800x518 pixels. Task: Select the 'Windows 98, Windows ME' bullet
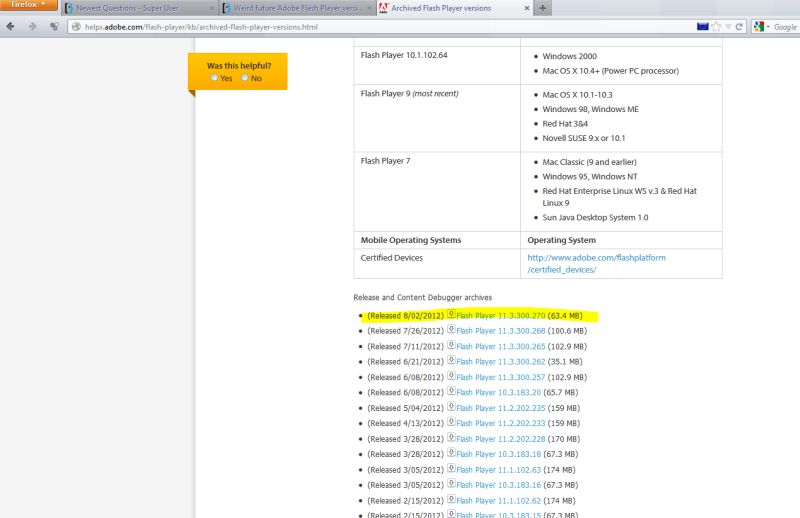click(590, 109)
